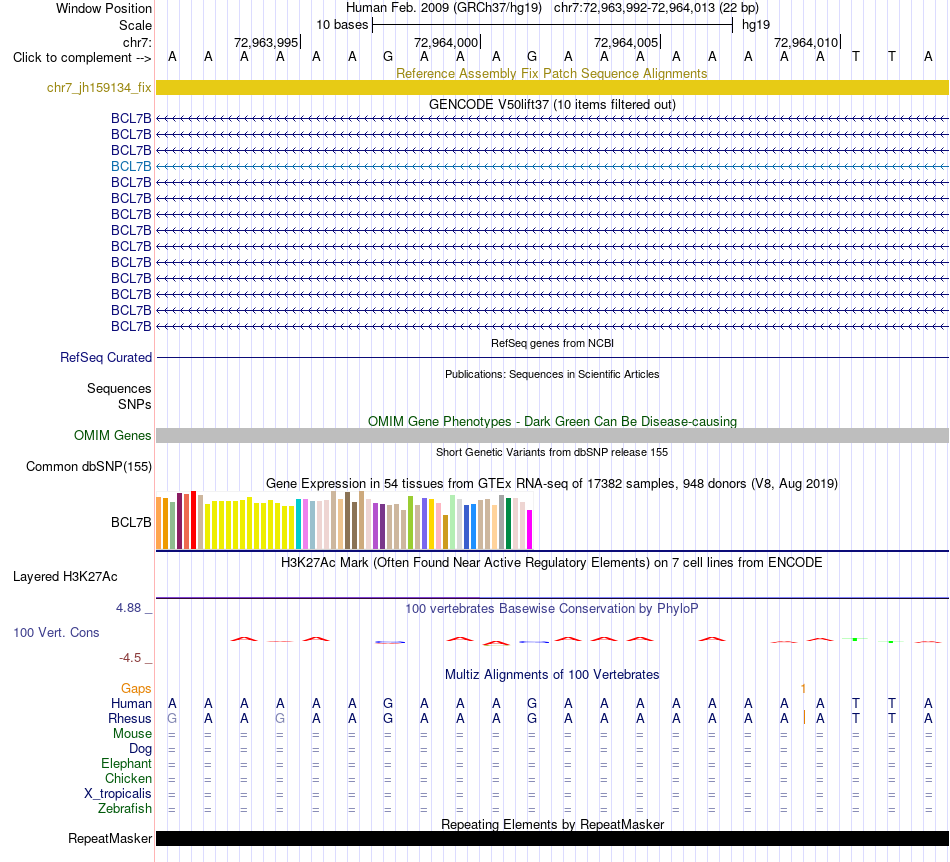Click the Rhesus alignment row label
The width and height of the screenshot is (950, 862).
tap(130, 718)
